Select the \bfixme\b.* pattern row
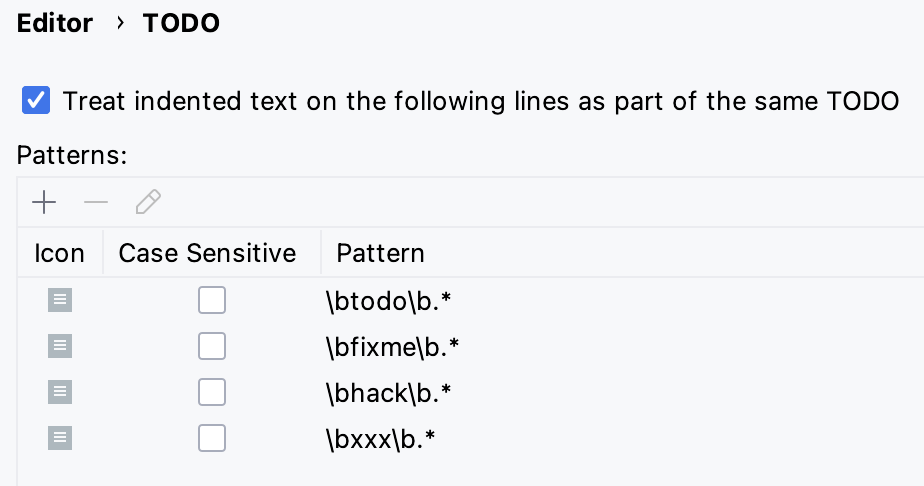Viewport: 924px width, 486px height. coord(392,347)
